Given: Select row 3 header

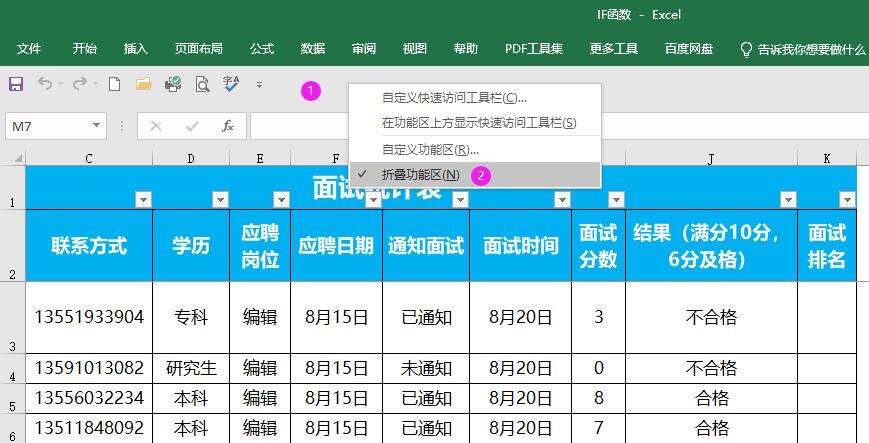Looking at the screenshot, I should pos(12,318).
